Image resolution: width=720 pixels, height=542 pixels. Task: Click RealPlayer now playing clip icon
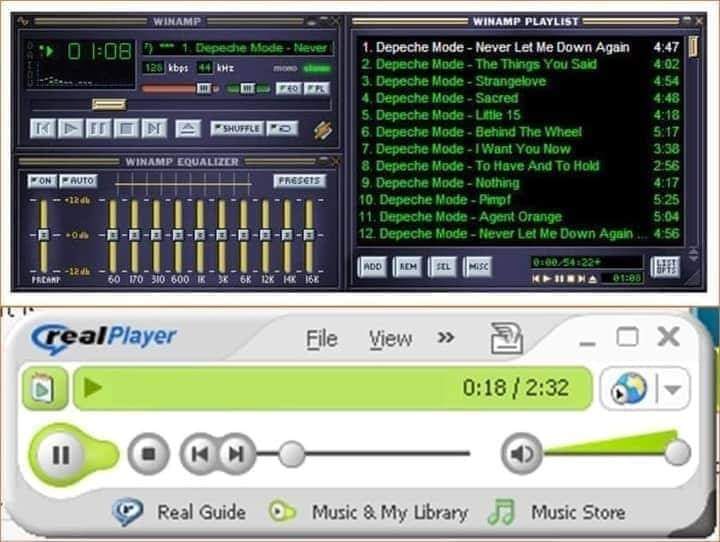coord(45,389)
